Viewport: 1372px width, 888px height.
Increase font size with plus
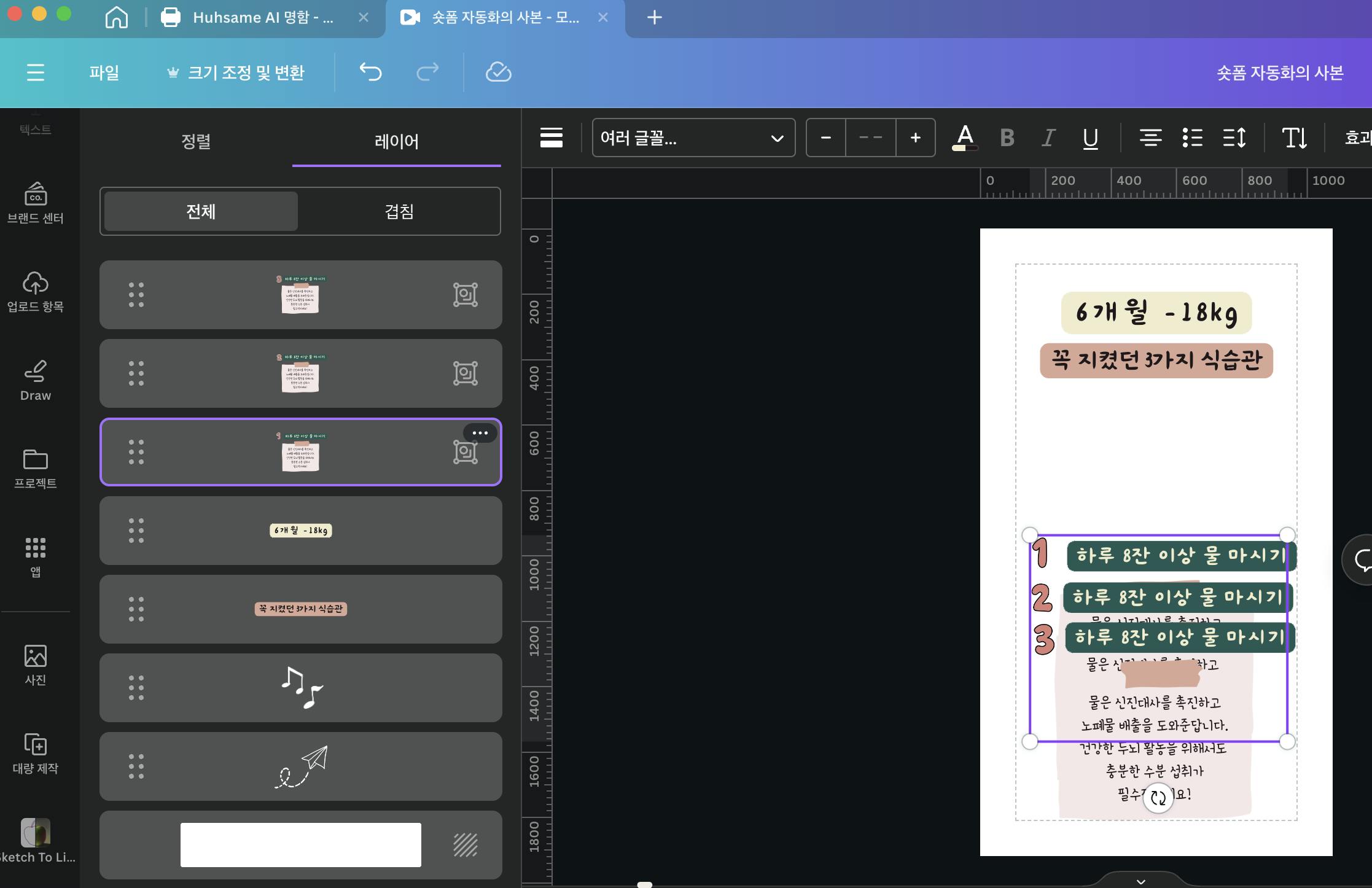(x=915, y=138)
